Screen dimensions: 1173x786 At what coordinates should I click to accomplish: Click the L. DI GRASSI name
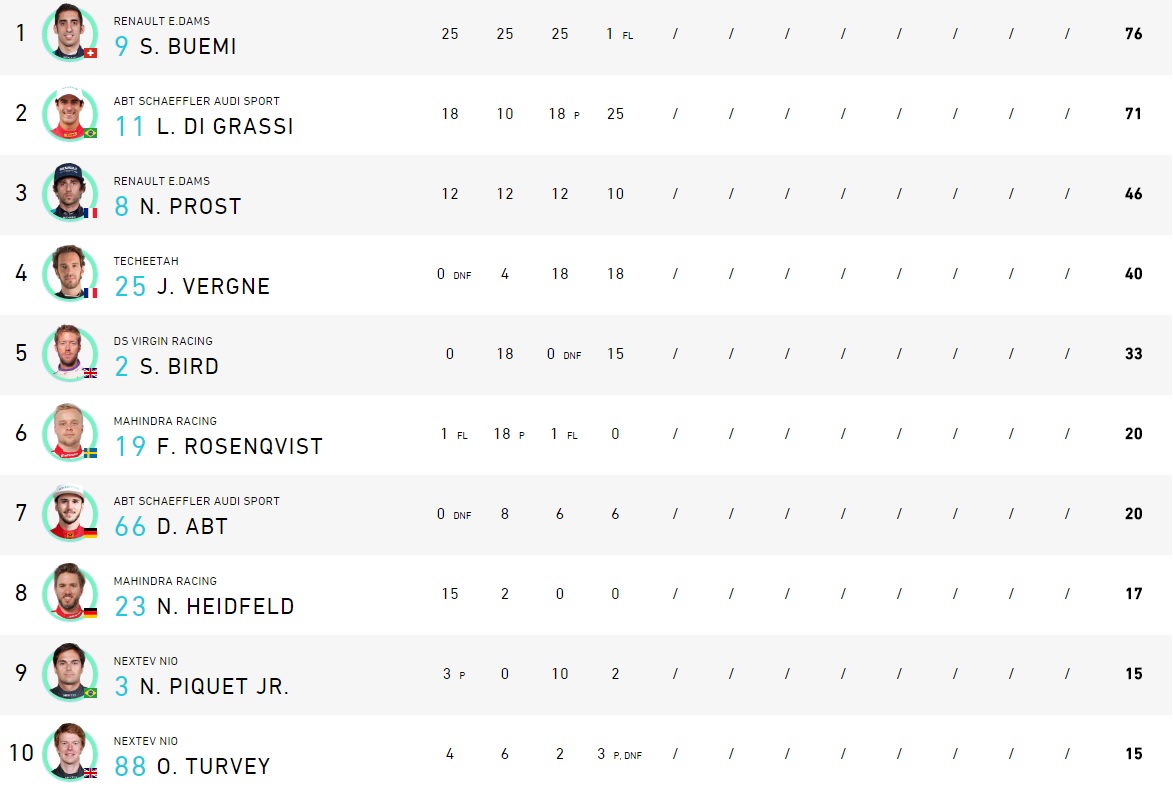point(225,126)
